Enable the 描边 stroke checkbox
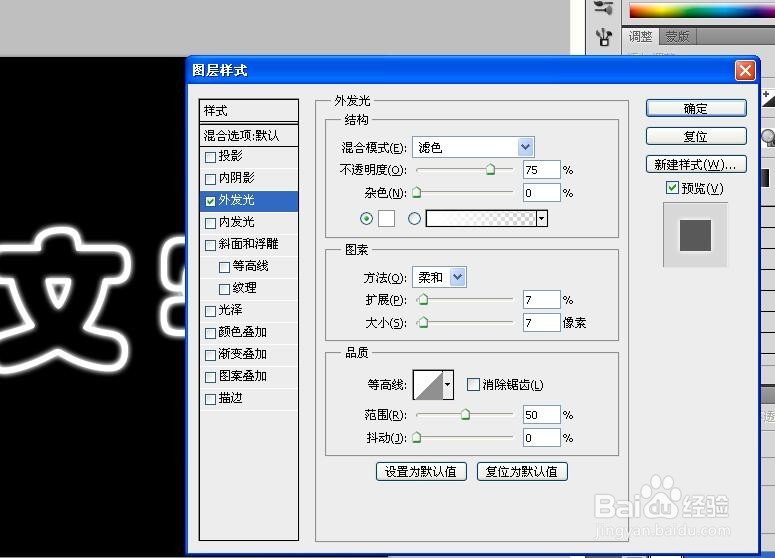Viewport: 775px width, 558px height. (211, 399)
